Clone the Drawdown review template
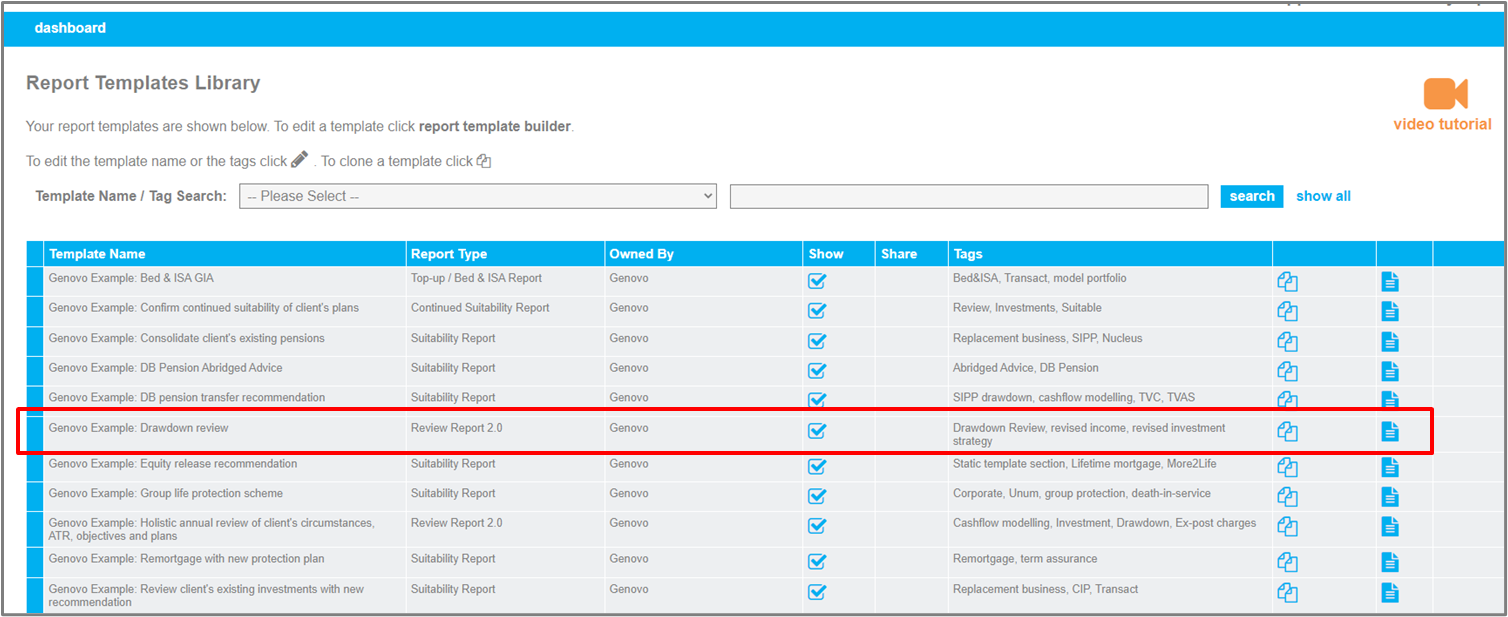 pos(1287,431)
